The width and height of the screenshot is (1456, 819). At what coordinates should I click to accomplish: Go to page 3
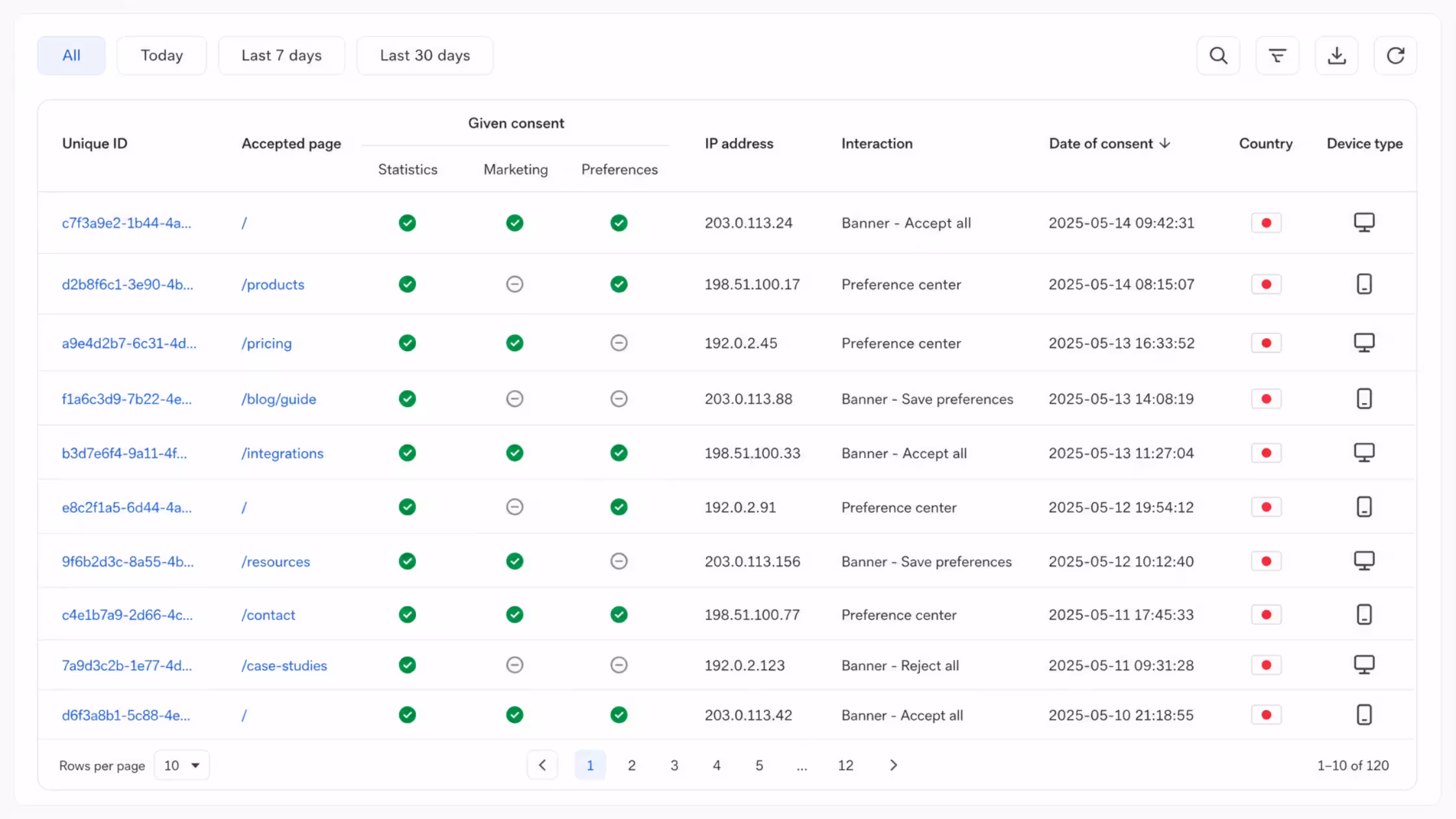(674, 765)
